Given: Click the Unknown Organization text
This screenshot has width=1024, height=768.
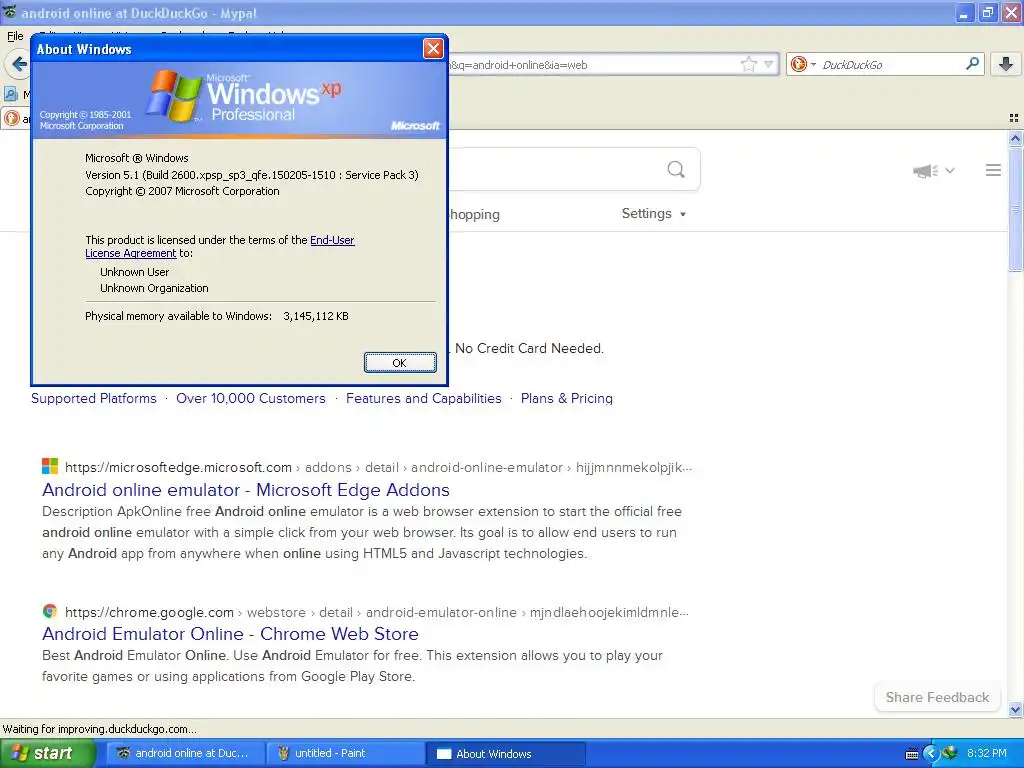Looking at the screenshot, I should 154,288.
